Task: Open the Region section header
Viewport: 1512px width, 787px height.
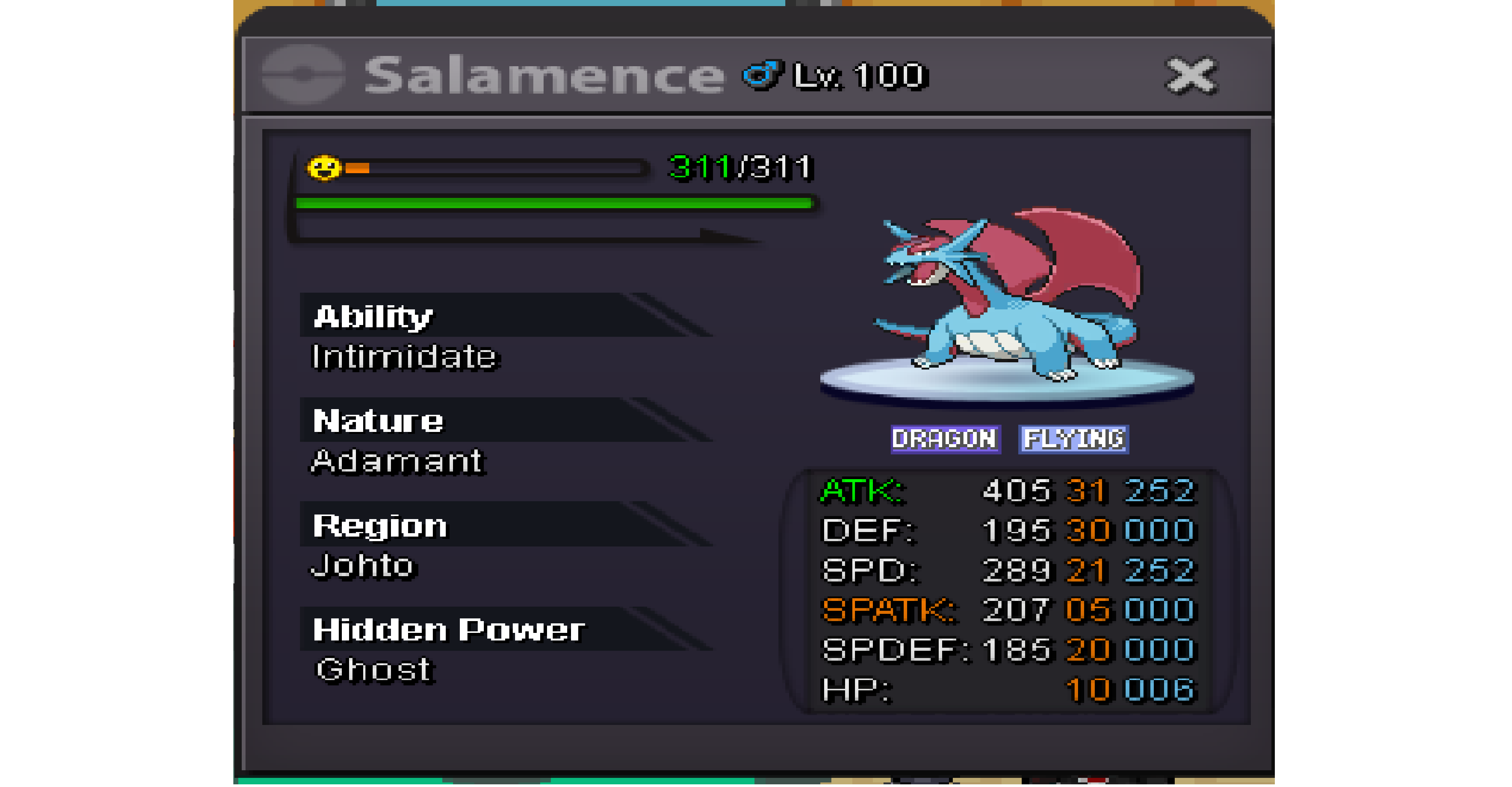Action: (x=505, y=525)
